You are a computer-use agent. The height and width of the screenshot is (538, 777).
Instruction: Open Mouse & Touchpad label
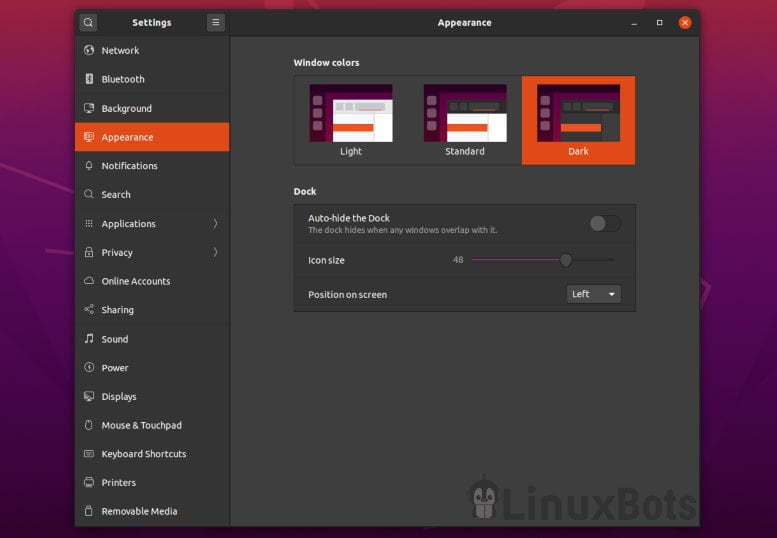(x=141, y=426)
